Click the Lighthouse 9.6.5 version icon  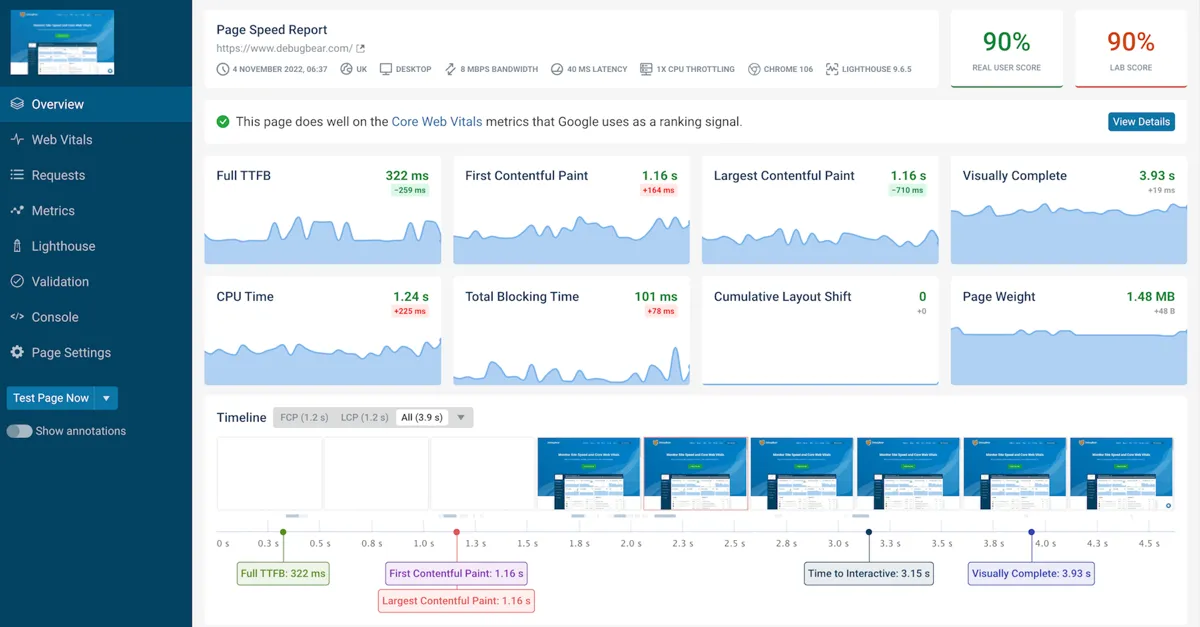(832, 69)
